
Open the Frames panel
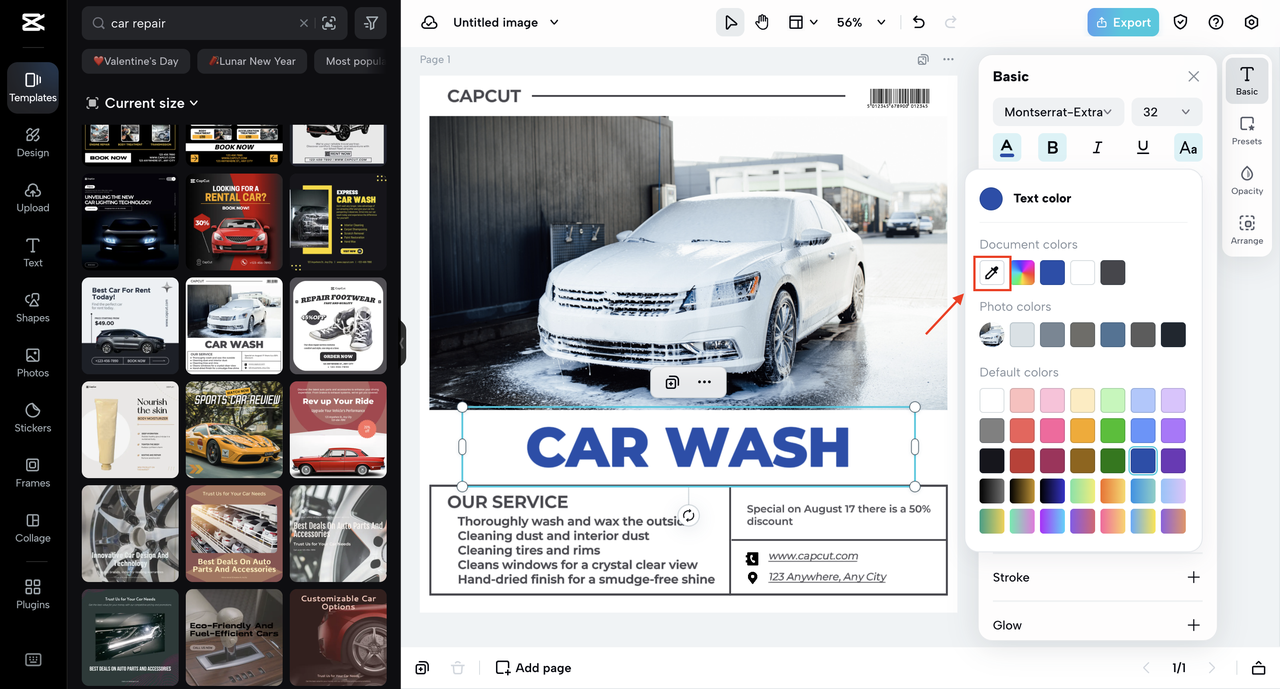point(33,472)
